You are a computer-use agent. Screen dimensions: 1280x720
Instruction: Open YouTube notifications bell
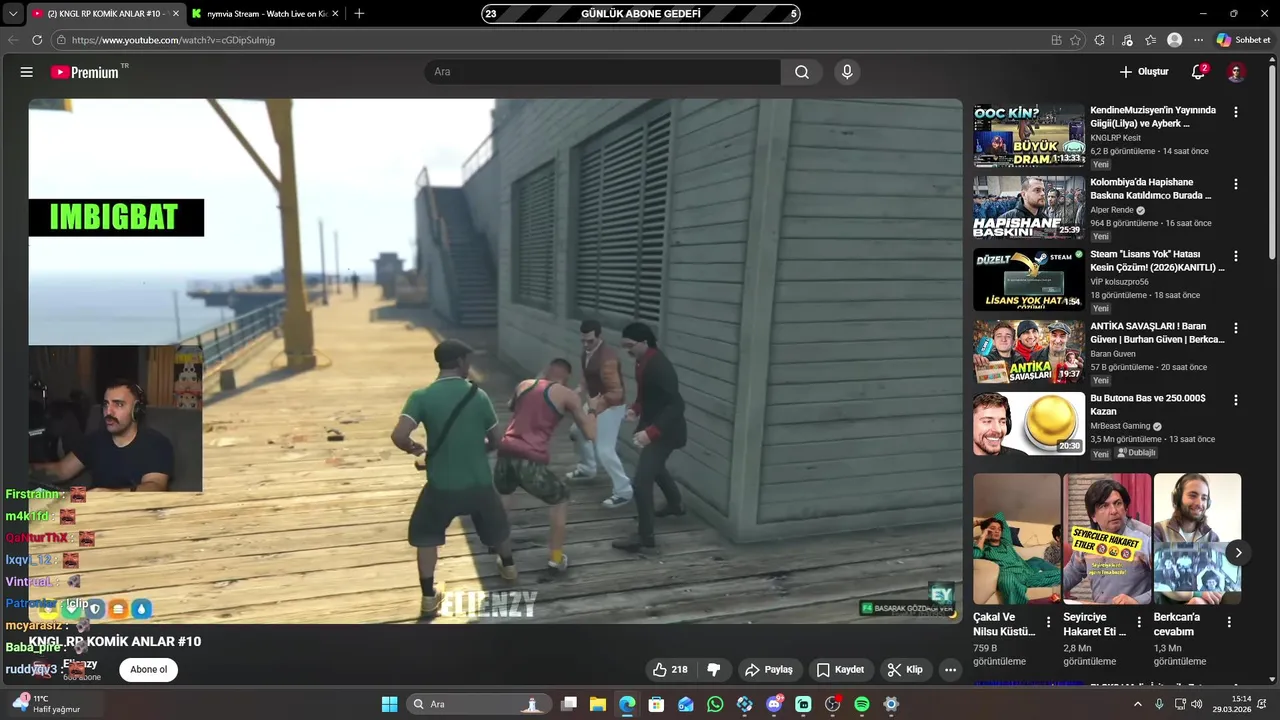1198,72
